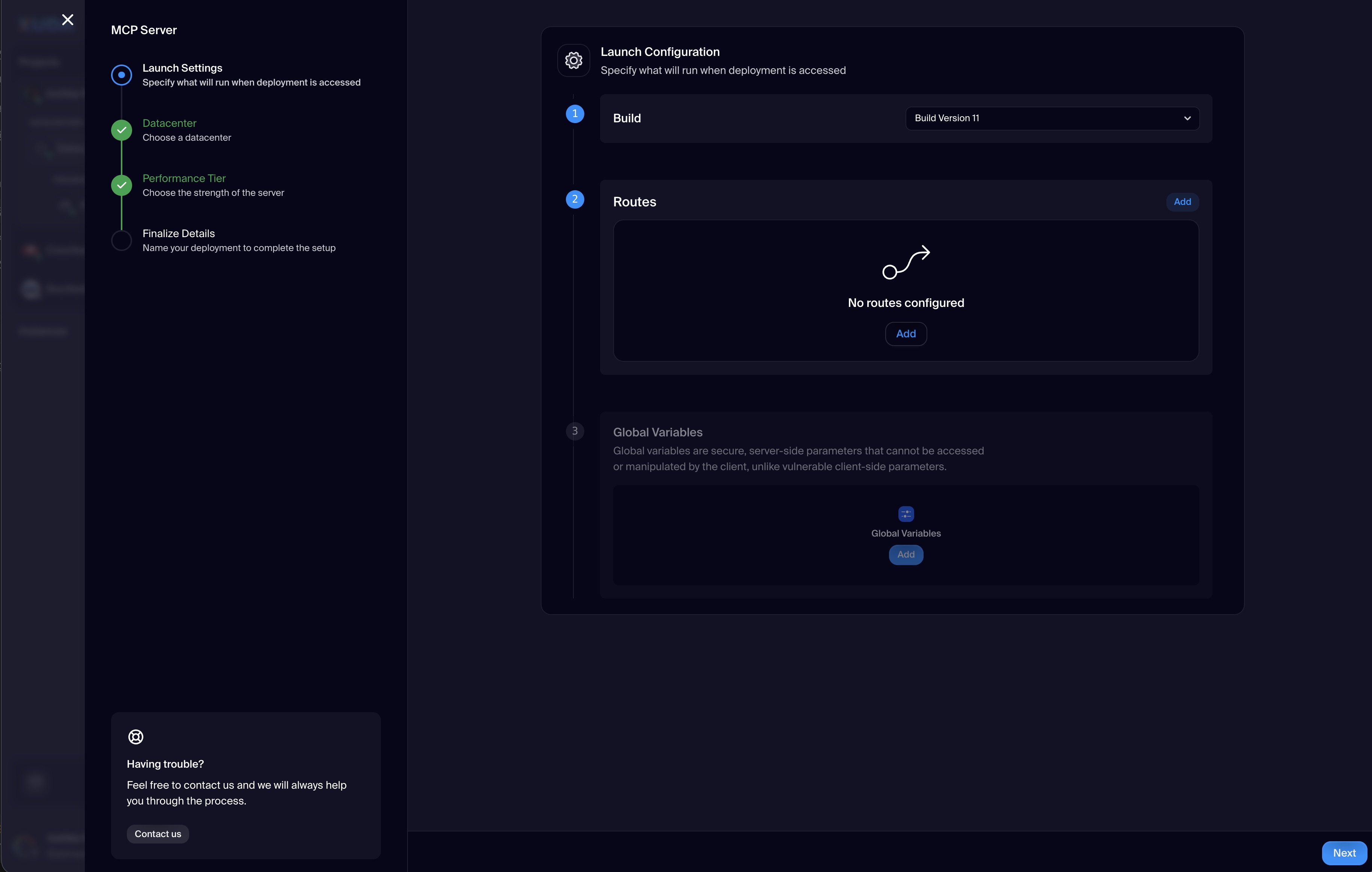Select the Finalize Details step circle
The height and width of the screenshot is (872, 1372).
121,241
